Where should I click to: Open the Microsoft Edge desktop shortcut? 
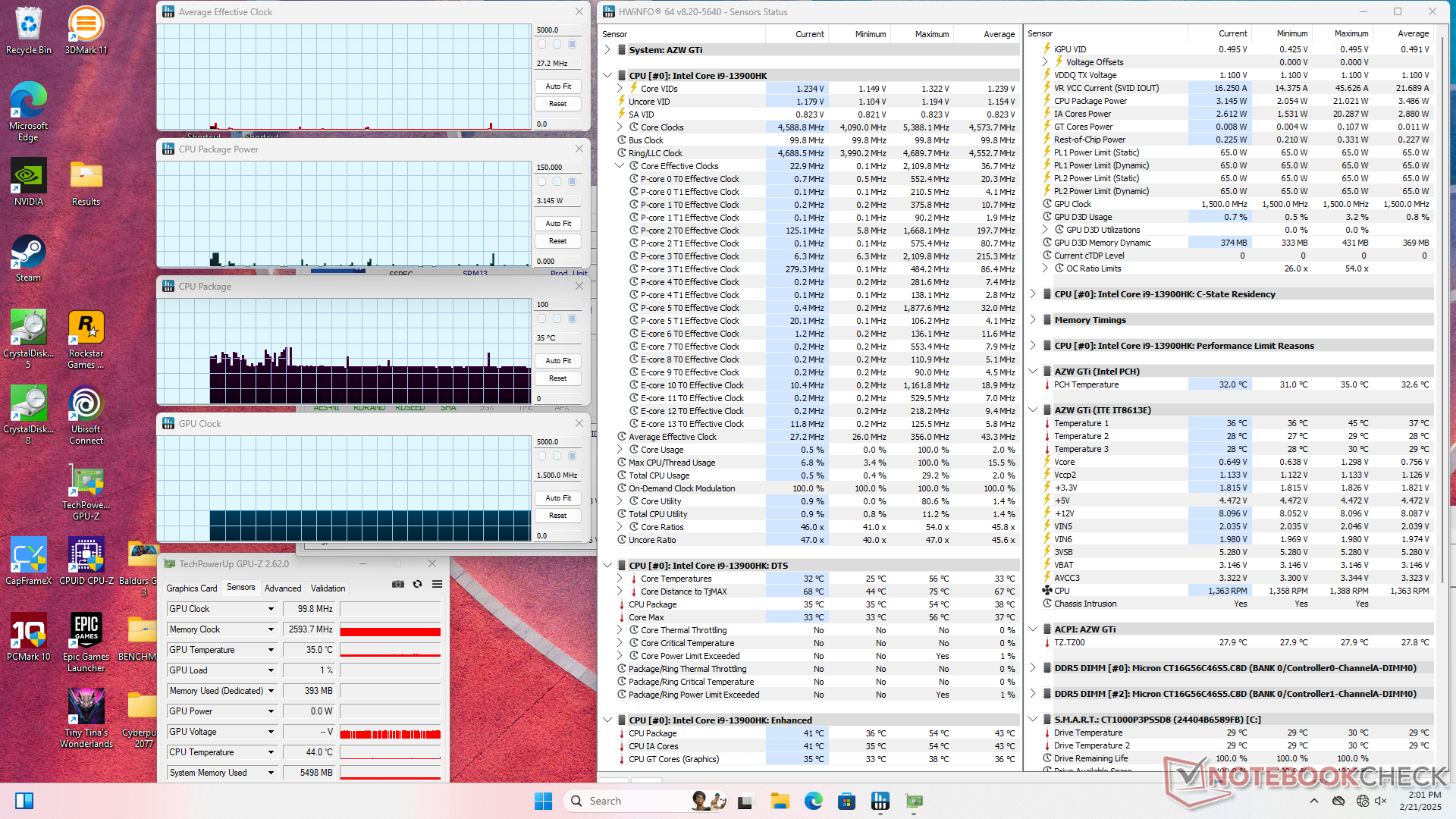29,111
